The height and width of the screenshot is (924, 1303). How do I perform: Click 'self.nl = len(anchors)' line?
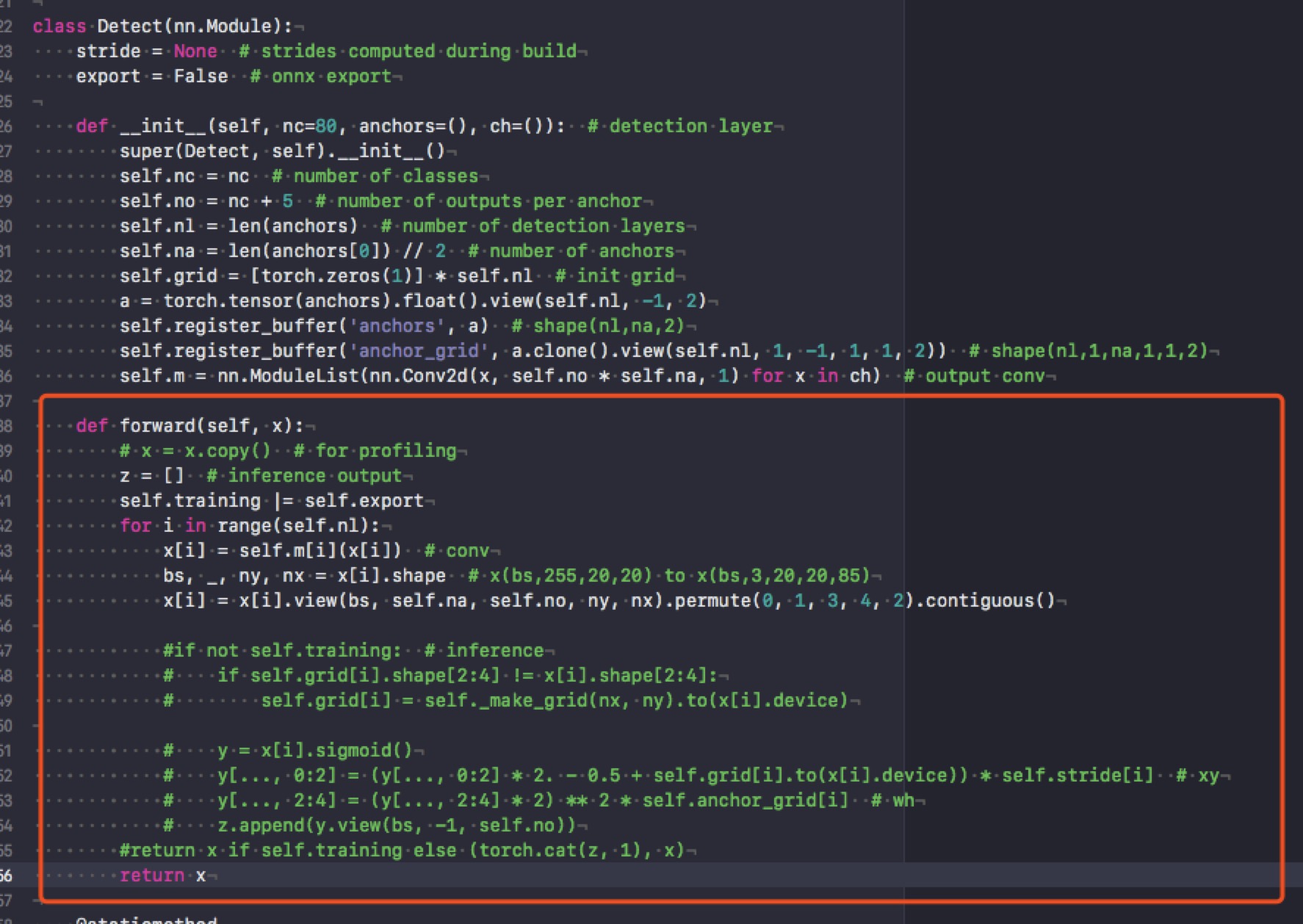pyautogui.click(x=403, y=226)
